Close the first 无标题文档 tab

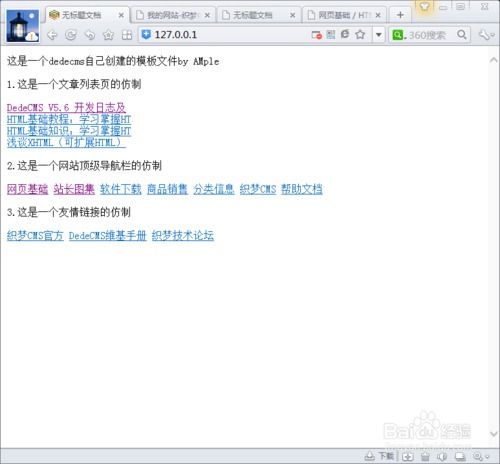pyautogui.click(x=121, y=15)
